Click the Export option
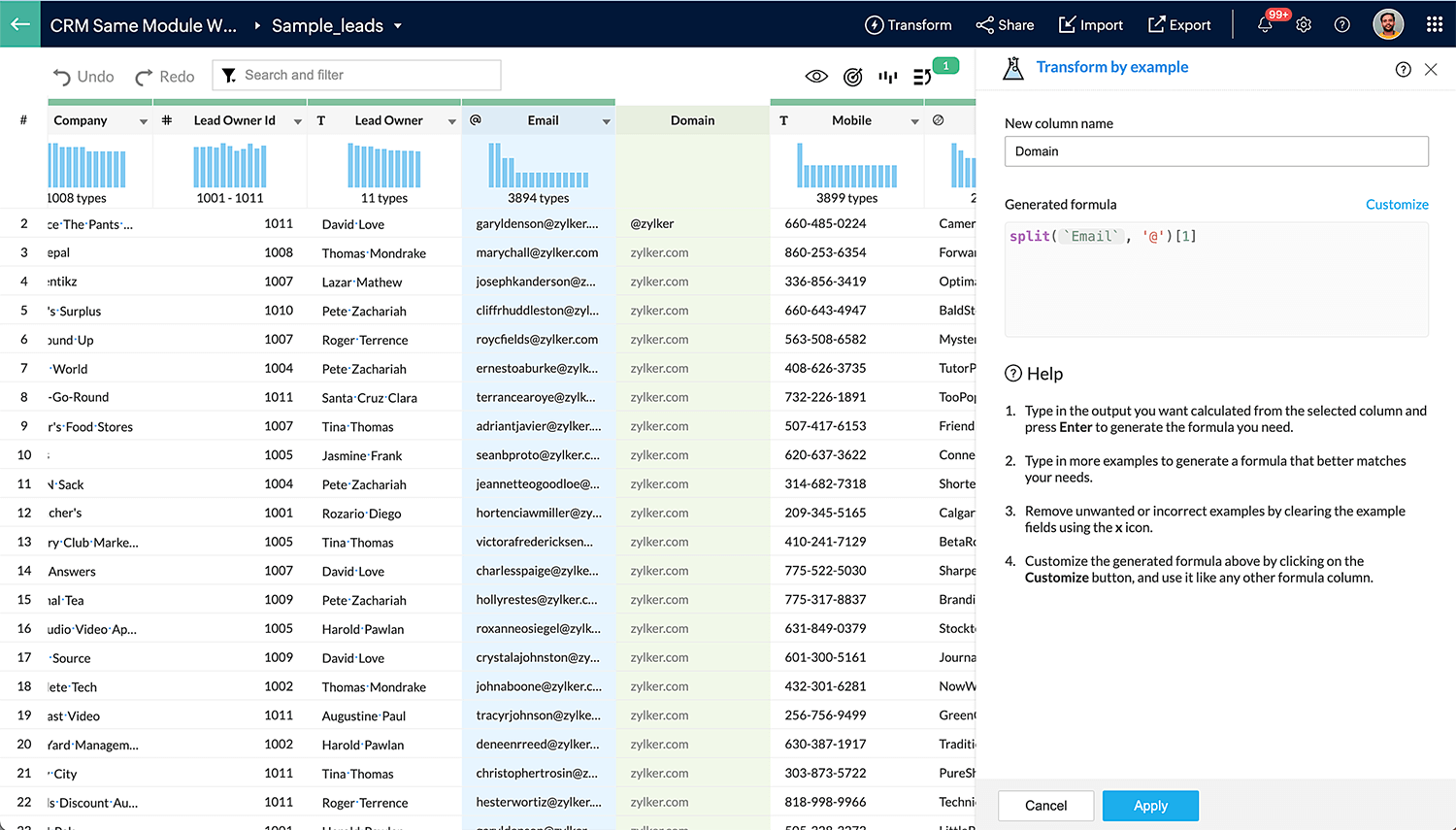The width and height of the screenshot is (1456, 830). click(x=1179, y=25)
